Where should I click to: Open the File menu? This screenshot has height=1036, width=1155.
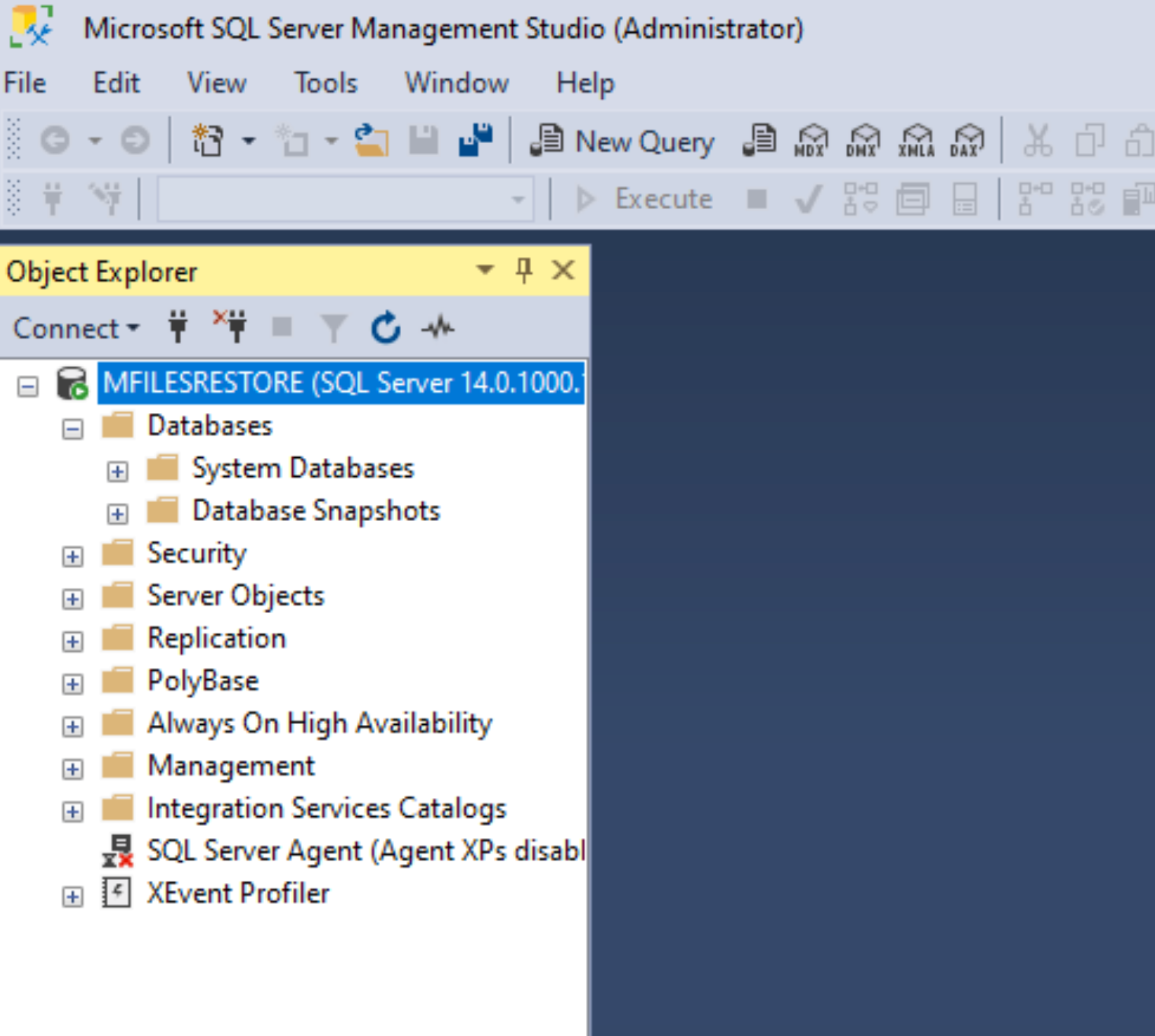tap(25, 83)
